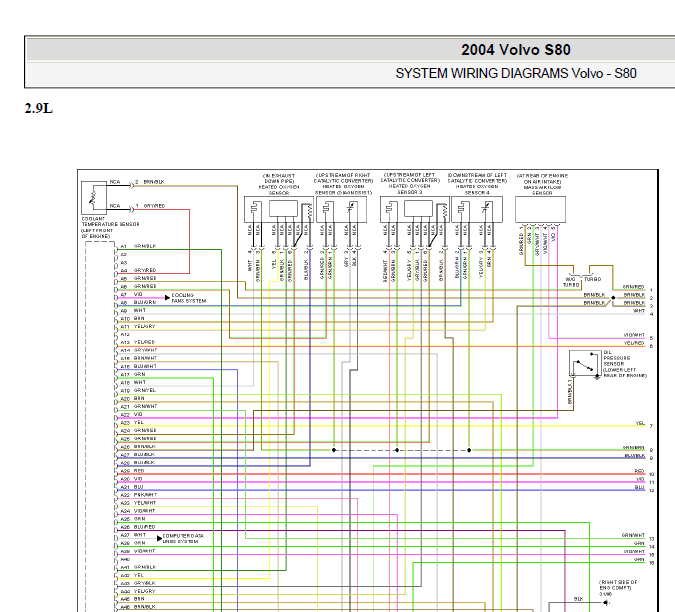The height and width of the screenshot is (612, 675).
Task: Click right-edge 'RED' label at reference 10
Action: click(639, 471)
